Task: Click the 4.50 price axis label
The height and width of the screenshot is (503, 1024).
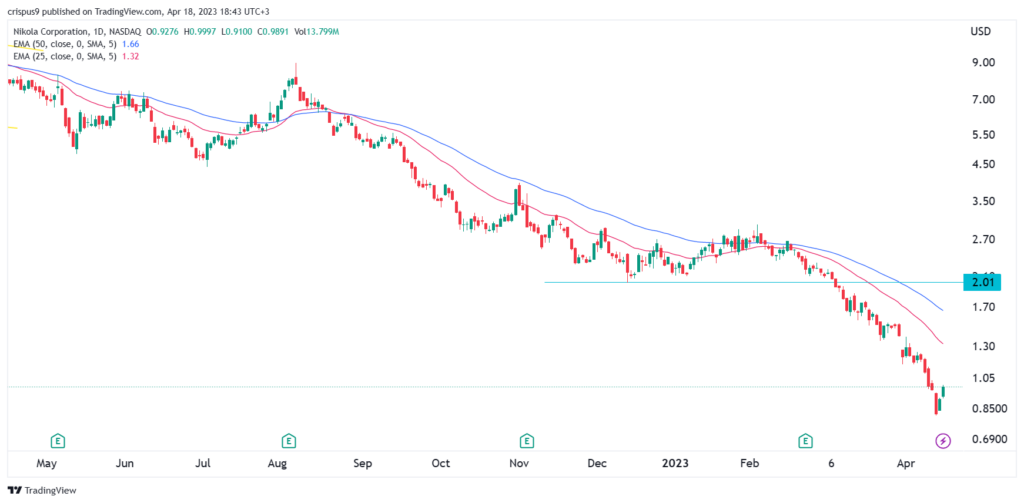Action: (982, 165)
